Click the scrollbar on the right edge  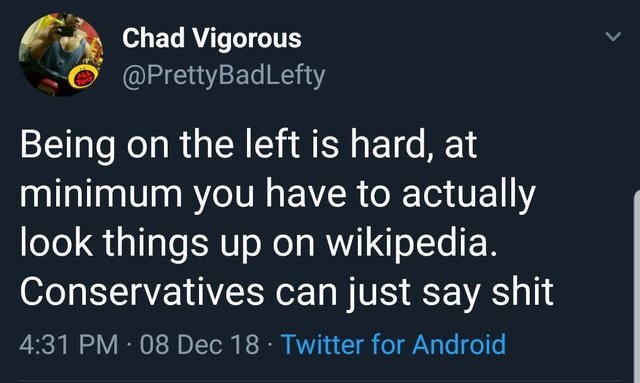click(637, 286)
